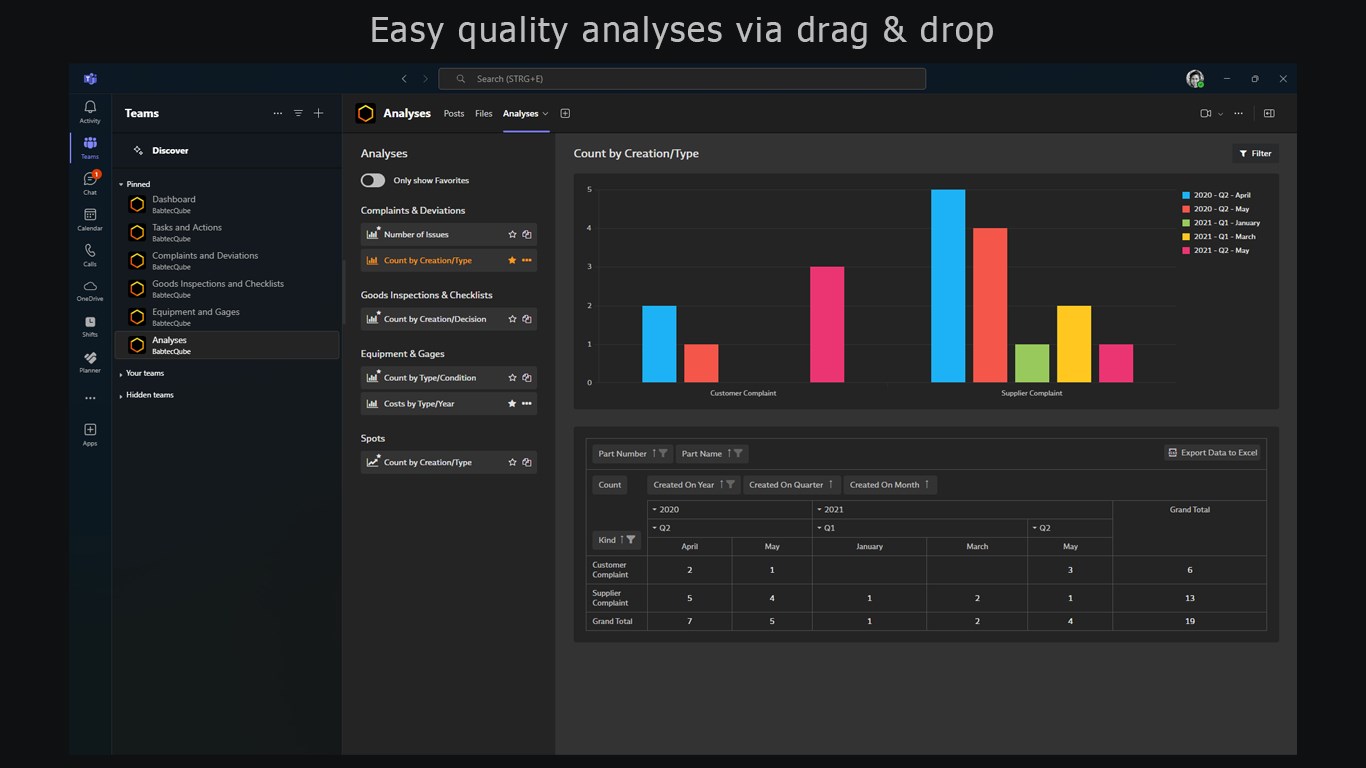The image size is (1366, 768).
Task: Open the Calendar app
Action: (90, 219)
